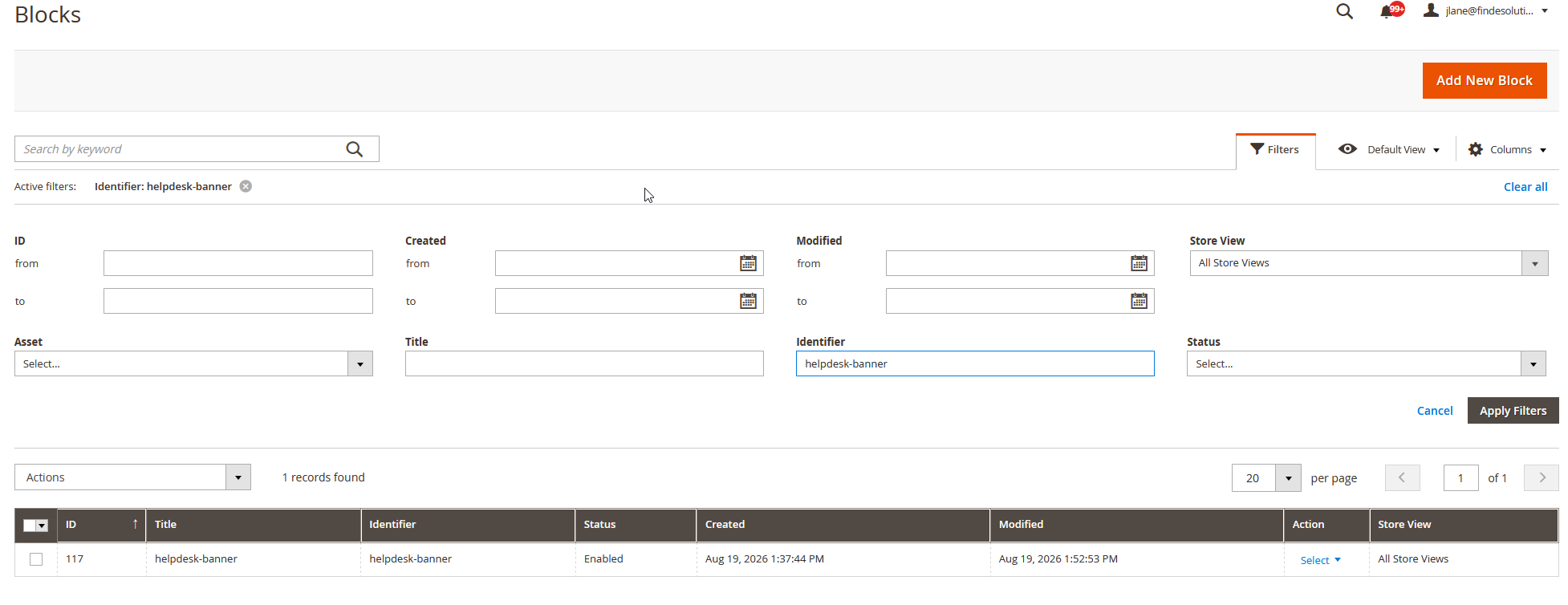Focus the ID from input field
The height and width of the screenshot is (605, 1568).
coord(238,263)
